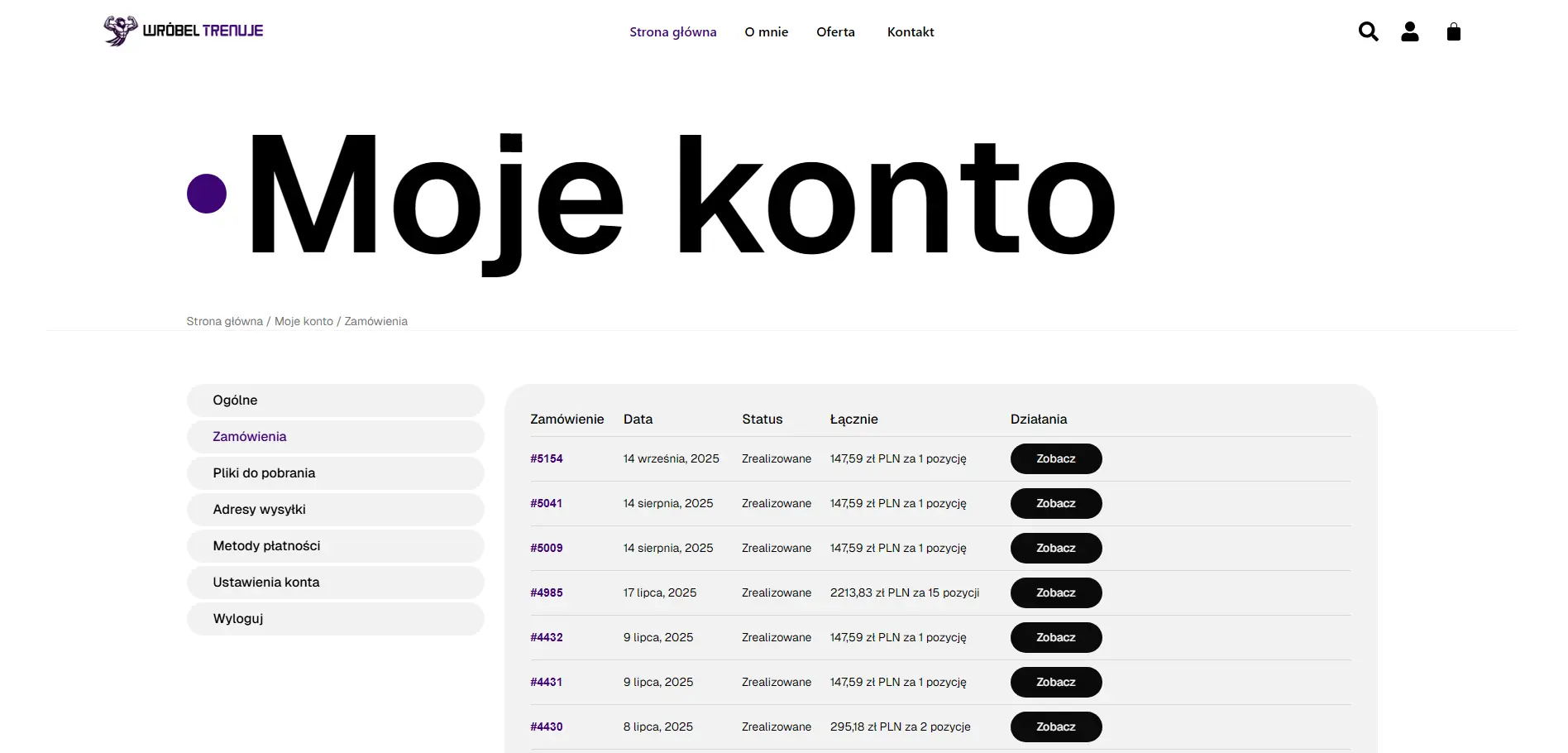Navigate to Kontakt
Screen dimensions: 1568x753
910,31
